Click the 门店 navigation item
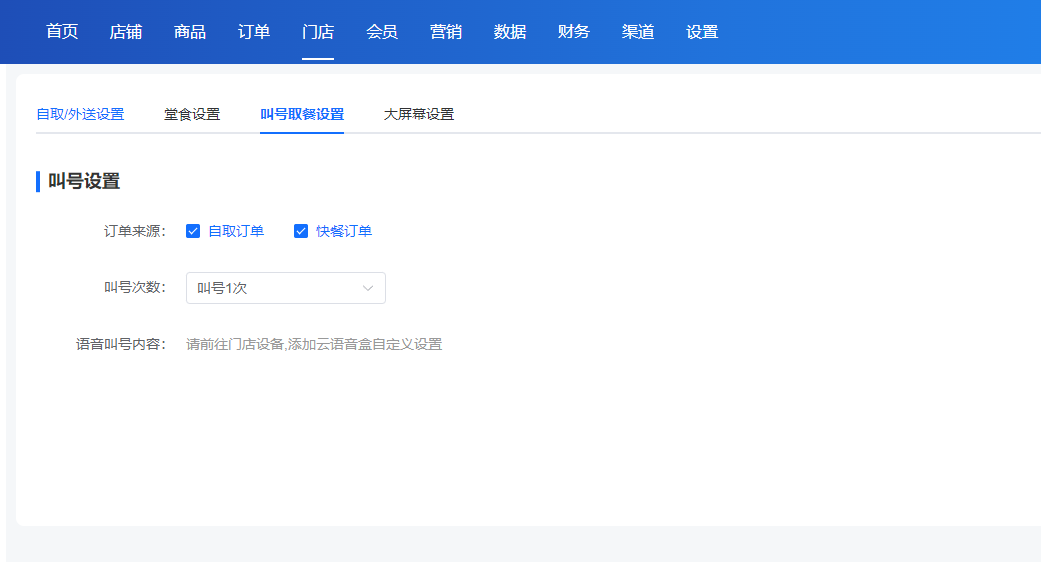Screen dimensions: 1041x562 [x=318, y=32]
